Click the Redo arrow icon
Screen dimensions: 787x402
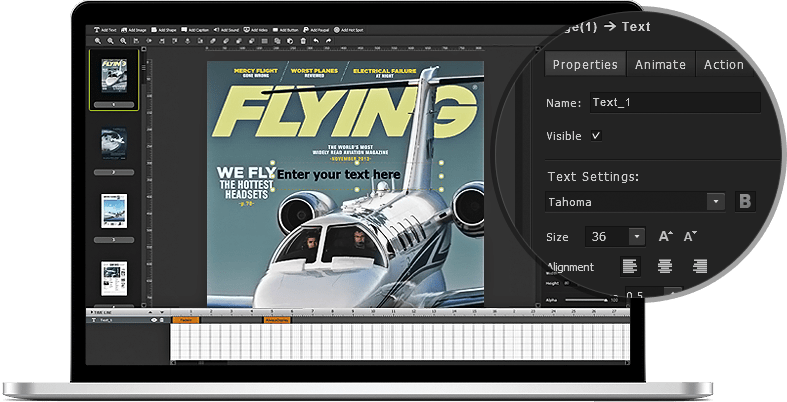[328, 41]
